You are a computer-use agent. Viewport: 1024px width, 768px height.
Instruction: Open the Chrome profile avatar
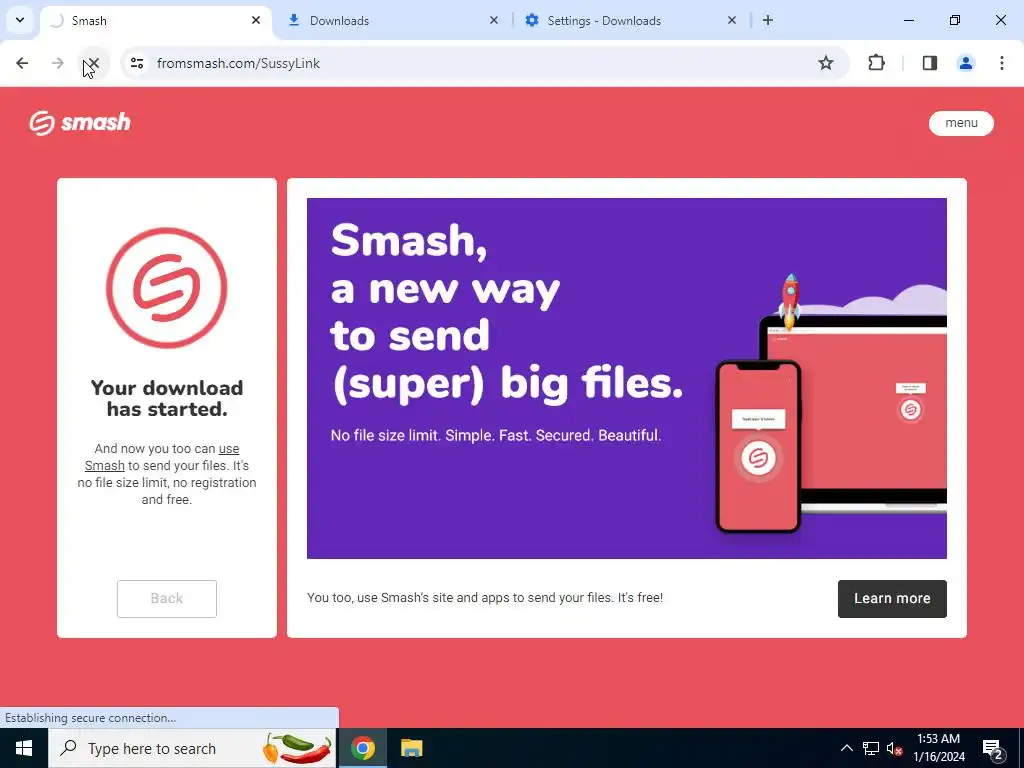point(965,63)
